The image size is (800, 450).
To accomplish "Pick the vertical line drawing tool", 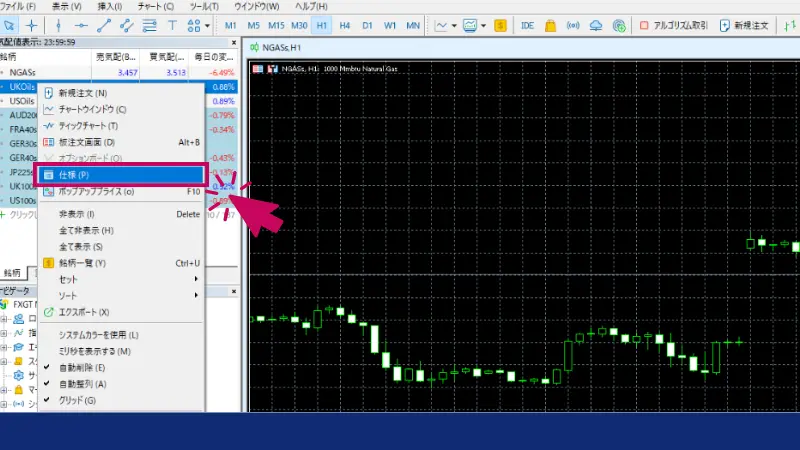I will coord(59,25).
